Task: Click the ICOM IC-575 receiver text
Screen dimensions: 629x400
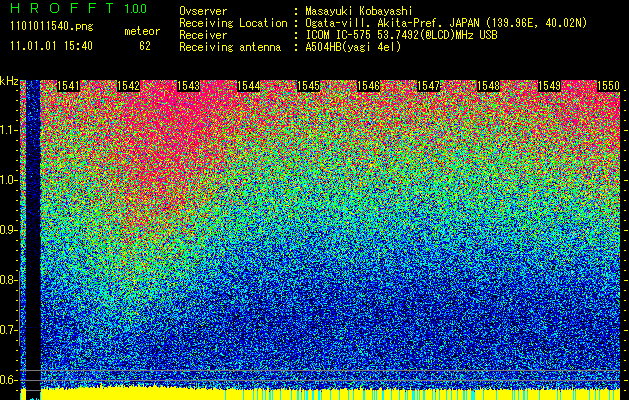Action: point(402,35)
